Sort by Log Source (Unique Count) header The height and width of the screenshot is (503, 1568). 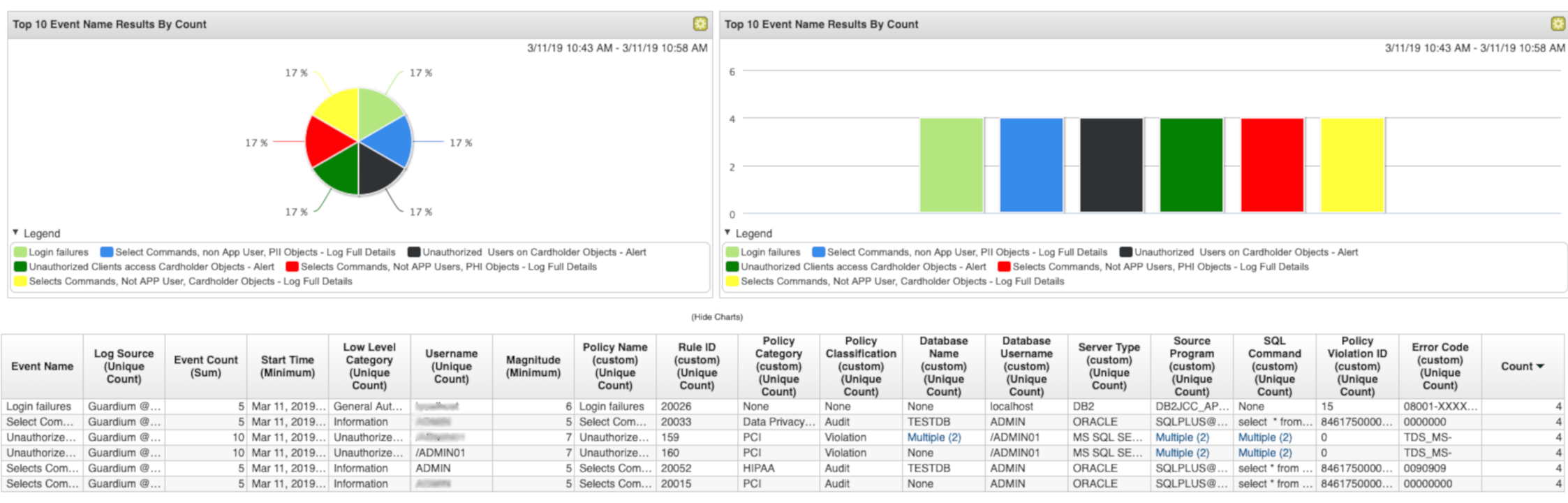(124, 366)
